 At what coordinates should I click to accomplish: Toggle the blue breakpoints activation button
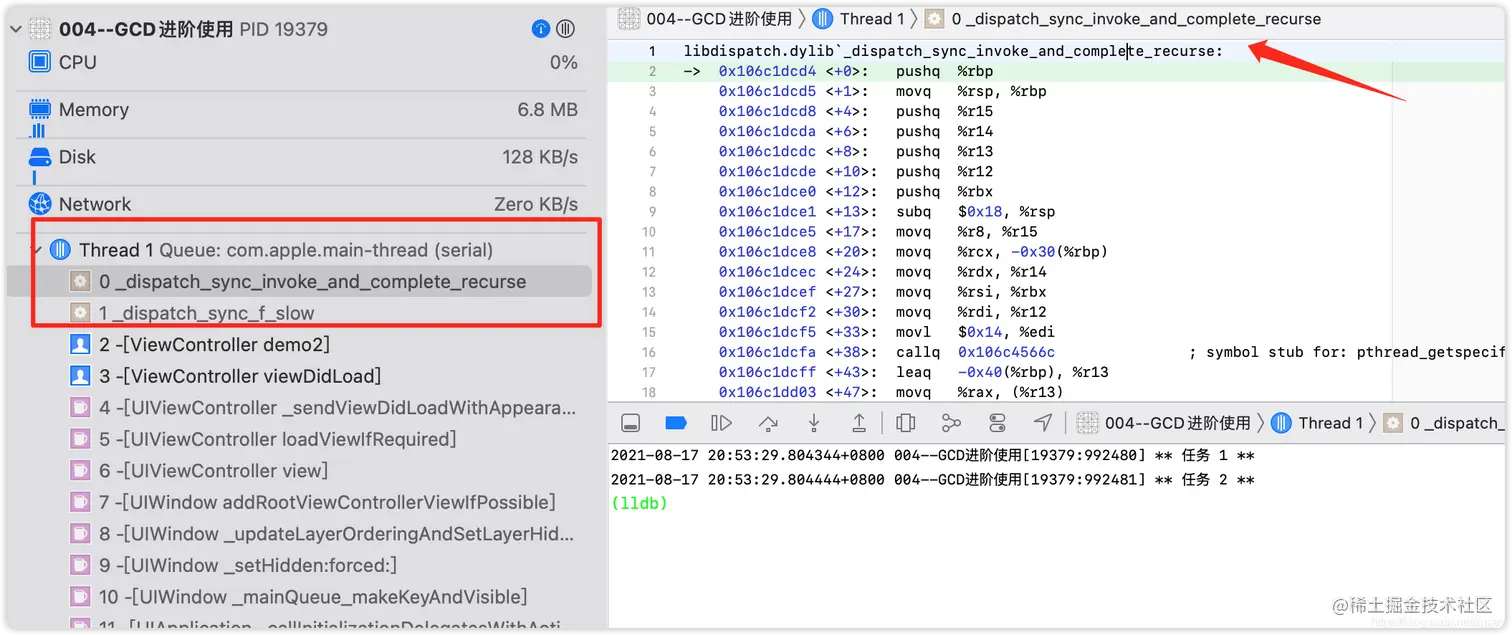pyautogui.click(x=676, y=423)
